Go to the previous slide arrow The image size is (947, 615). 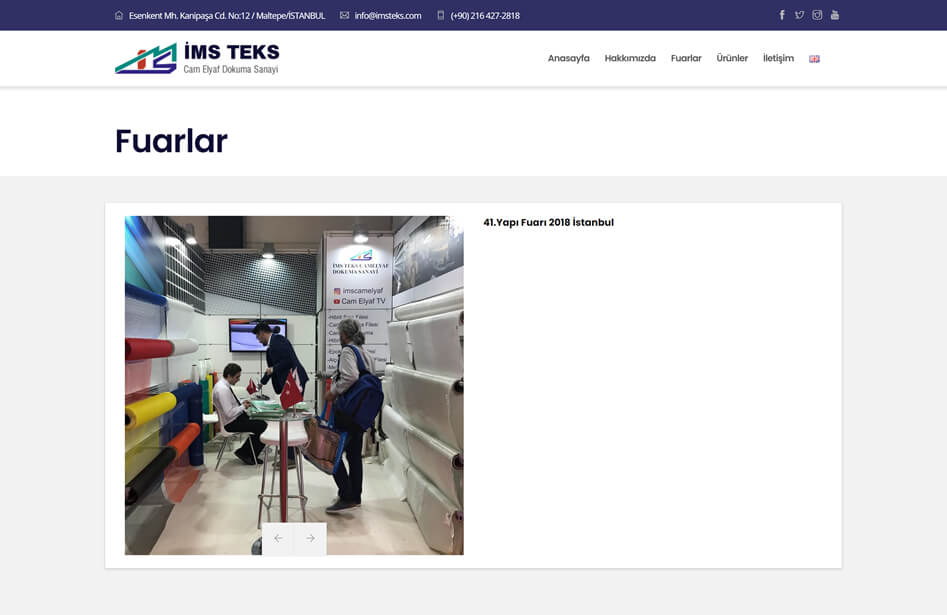(x=278, y=538)
